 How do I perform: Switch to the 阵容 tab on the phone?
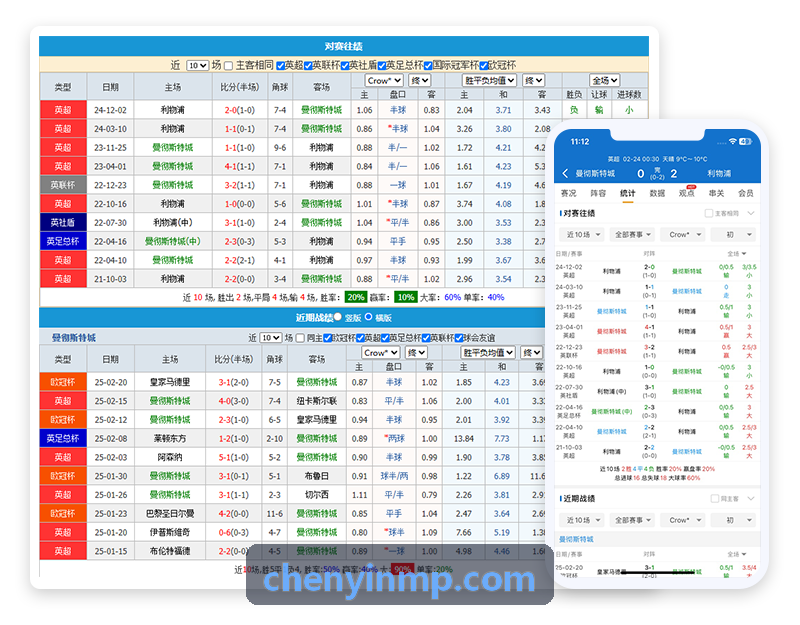(598, 193)
